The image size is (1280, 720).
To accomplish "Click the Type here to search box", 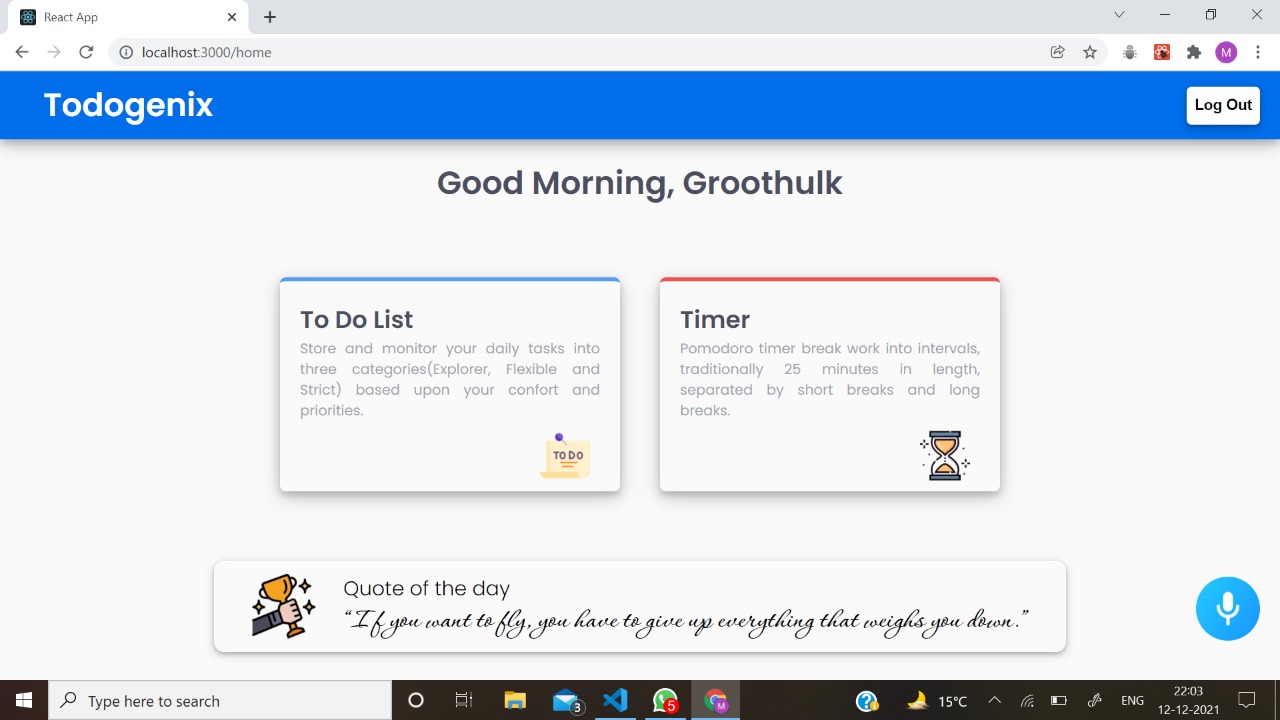I will pyautogui.click(x=220, y=700).
